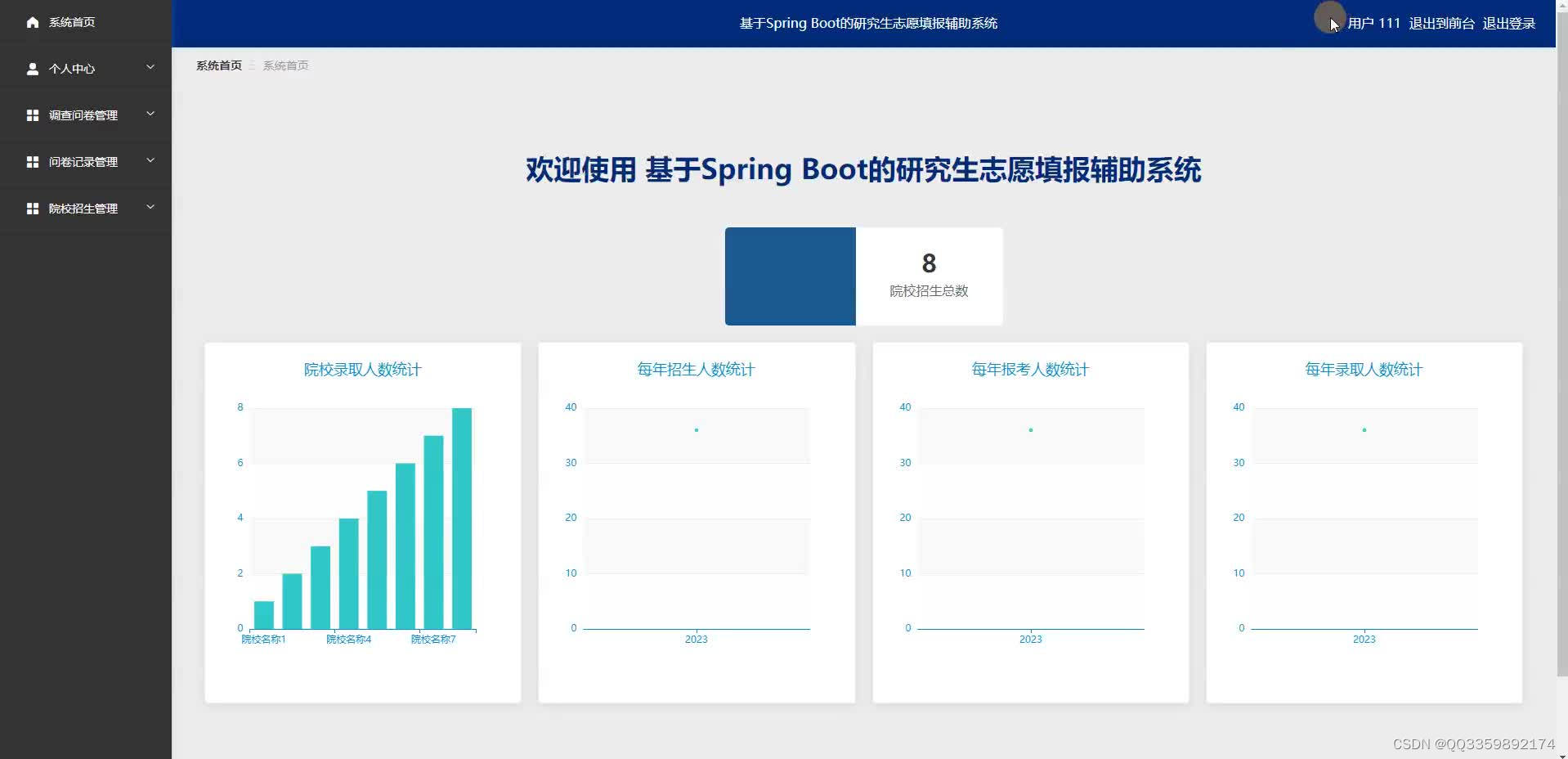Click the grid icon beside 院校招生管理
The image size is (1568, 759).
33,209
